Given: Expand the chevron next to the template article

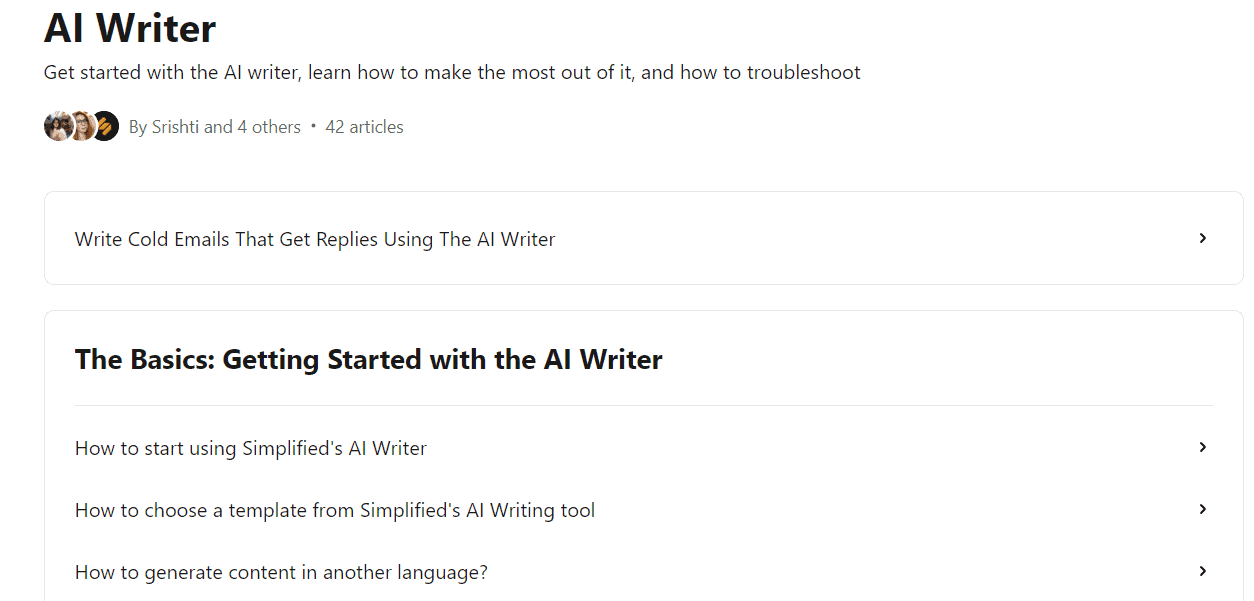Looking at the screenshot, I should [1202, 509].
